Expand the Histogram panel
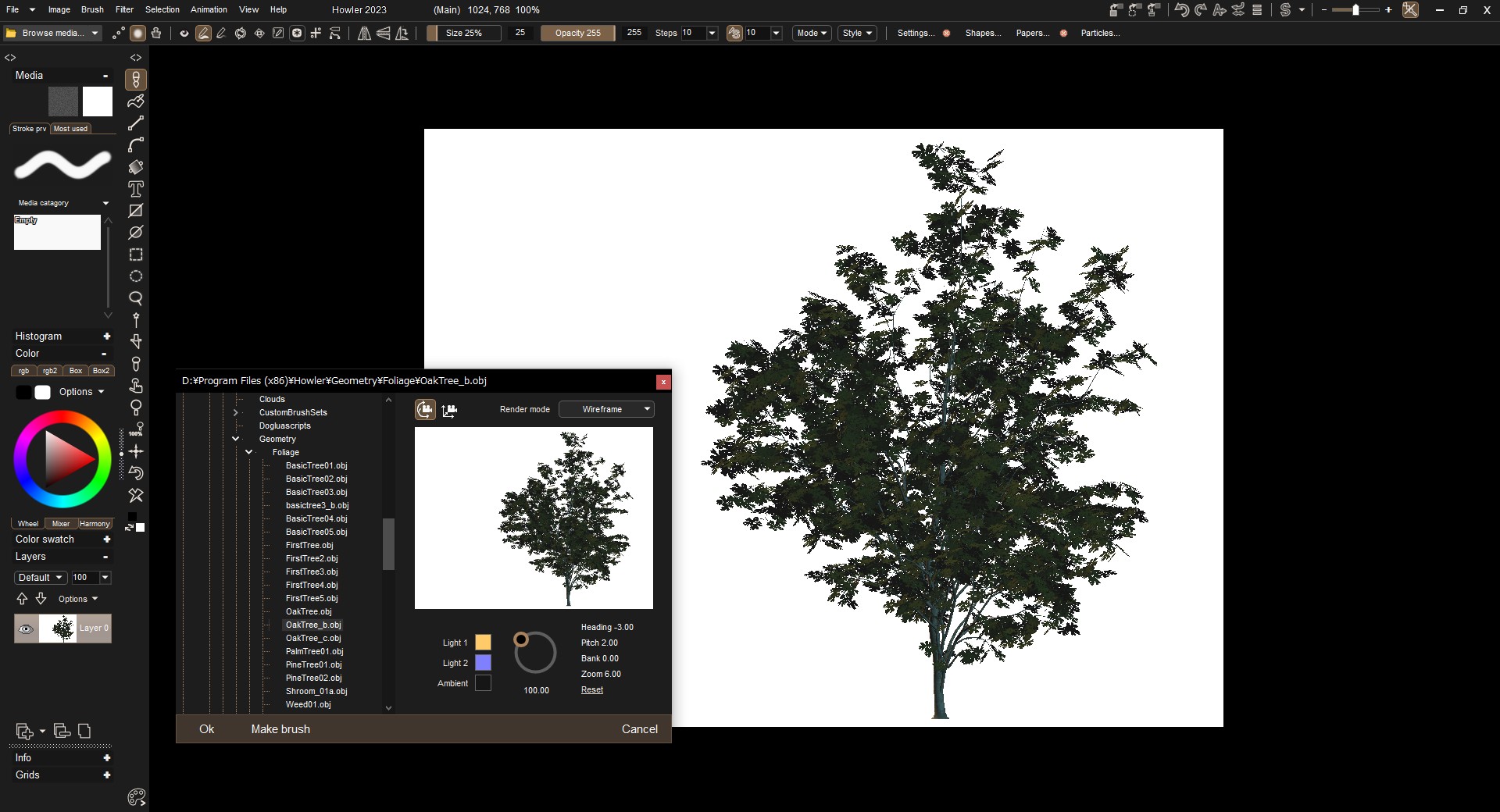 pos(106,337)
